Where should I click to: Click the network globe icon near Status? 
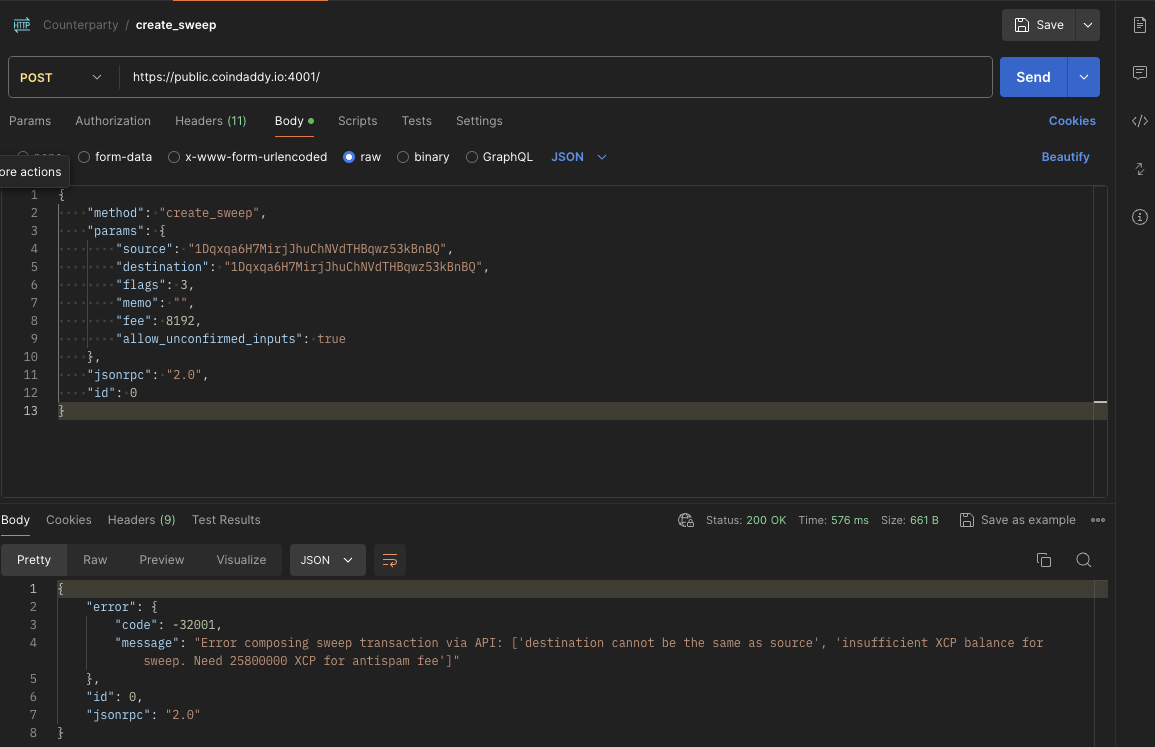click(686, 520)
